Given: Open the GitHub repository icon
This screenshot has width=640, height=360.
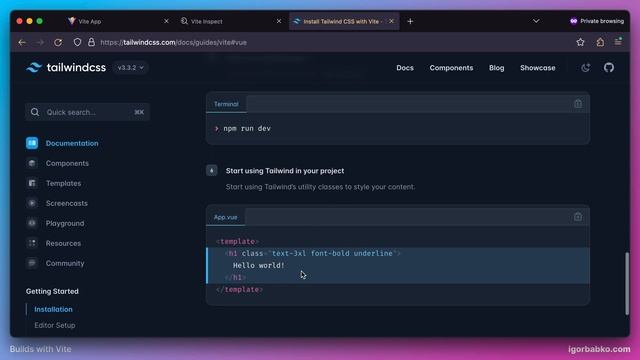Looking at the screenshot, I should coord(609,68).
